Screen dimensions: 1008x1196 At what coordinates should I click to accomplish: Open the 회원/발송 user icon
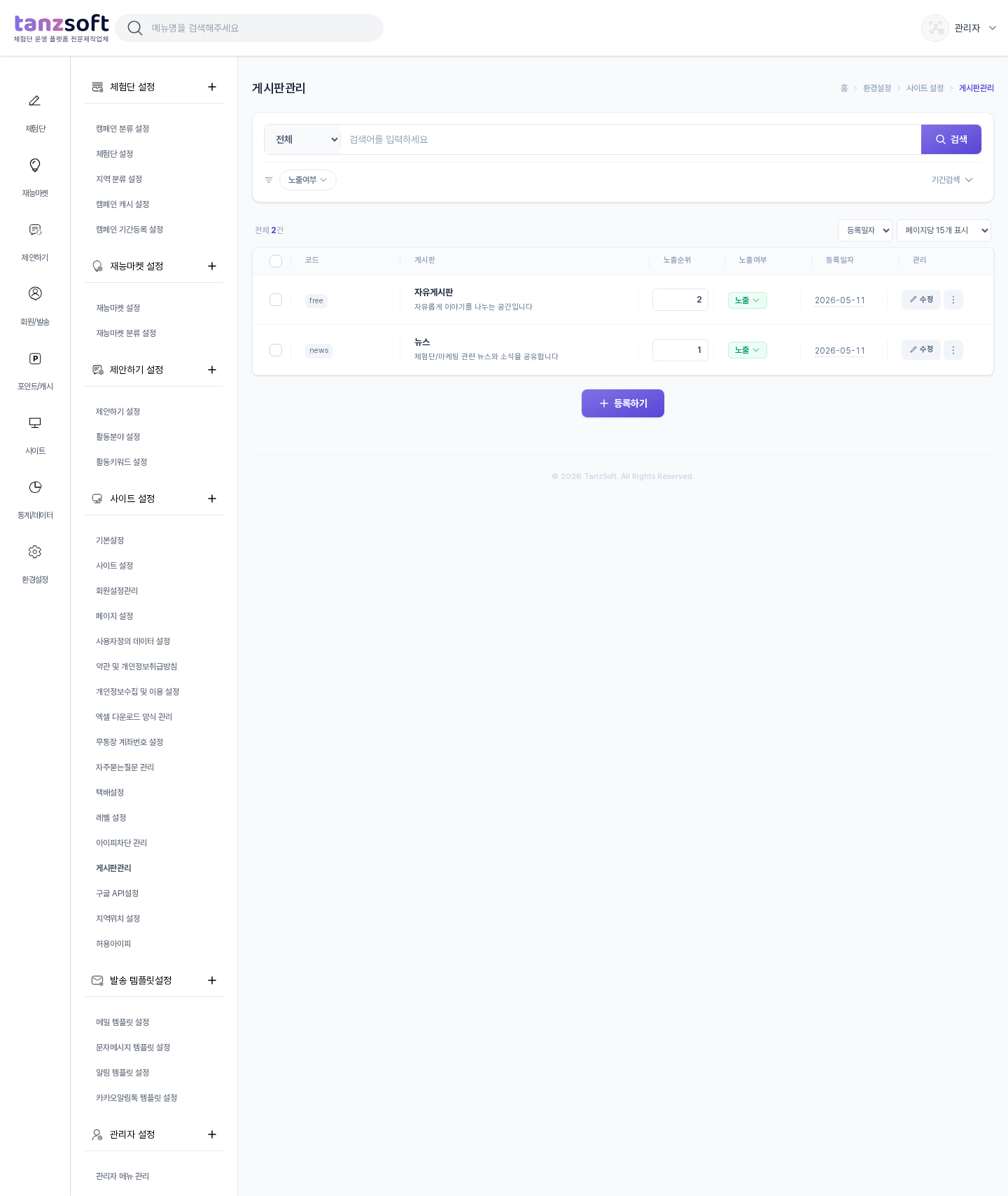(x=35, y=293)
